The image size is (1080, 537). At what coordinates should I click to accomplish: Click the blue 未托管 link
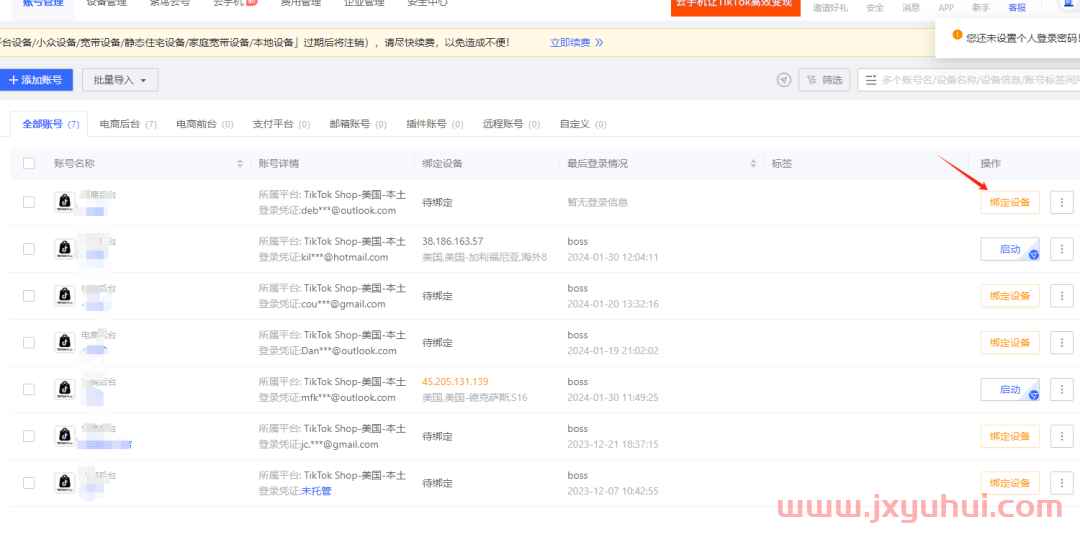[318, 491]
